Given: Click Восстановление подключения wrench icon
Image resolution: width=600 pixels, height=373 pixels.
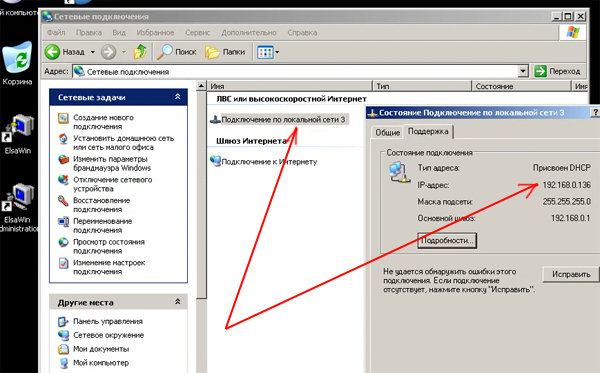Looking at the screenshot, I should pyautogui.click(x=63, y=200).
